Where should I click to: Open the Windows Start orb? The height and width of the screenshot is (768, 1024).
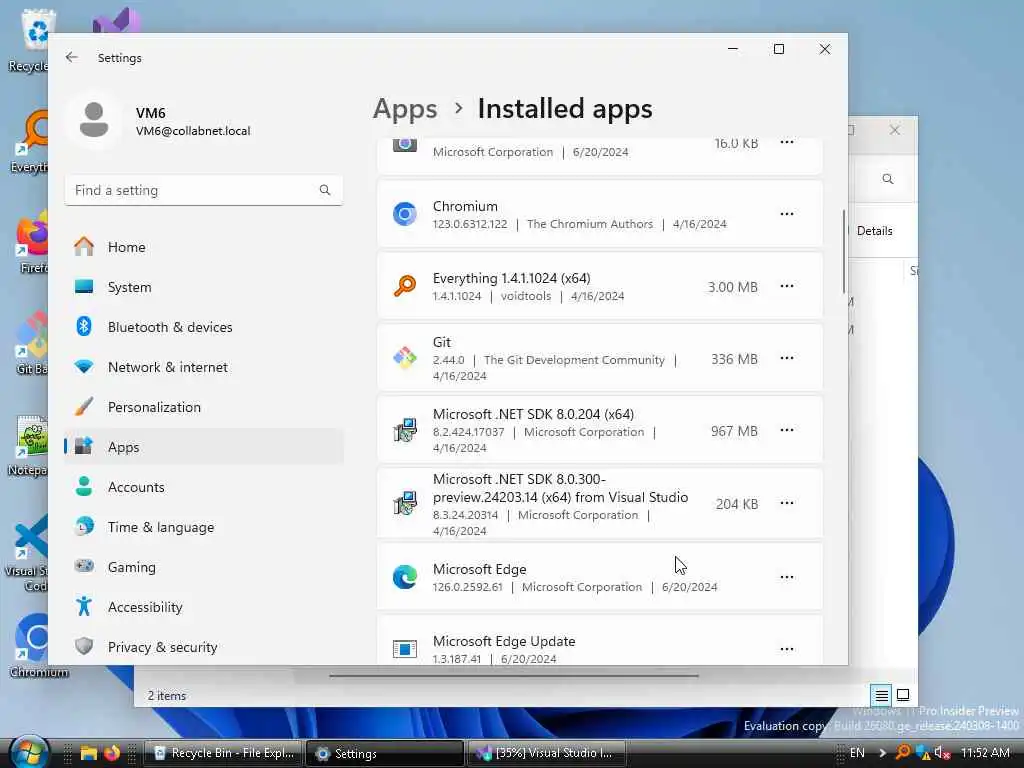click(x=29, y=752)
